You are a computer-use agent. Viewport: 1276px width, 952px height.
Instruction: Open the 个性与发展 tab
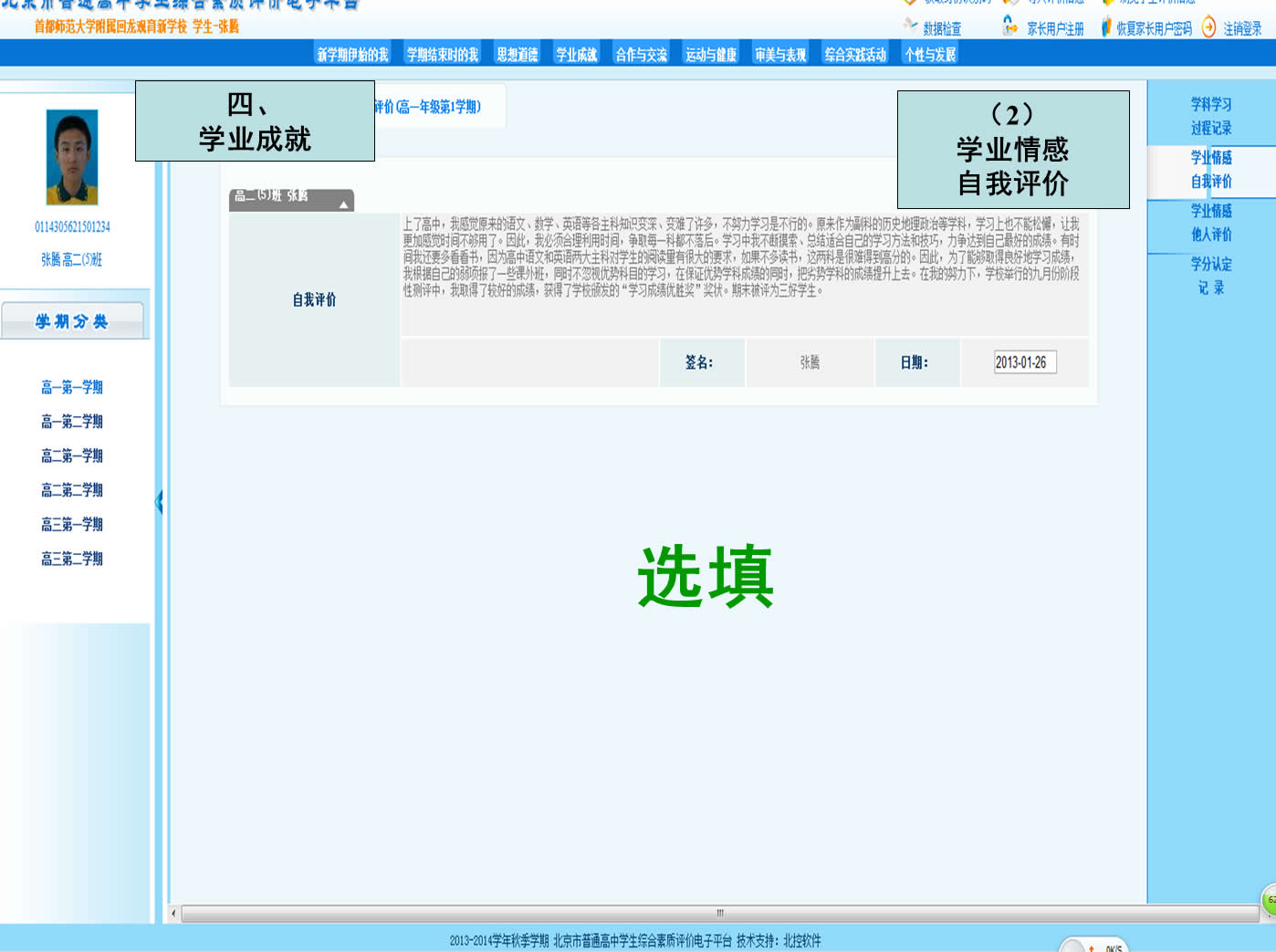point(930,55)
